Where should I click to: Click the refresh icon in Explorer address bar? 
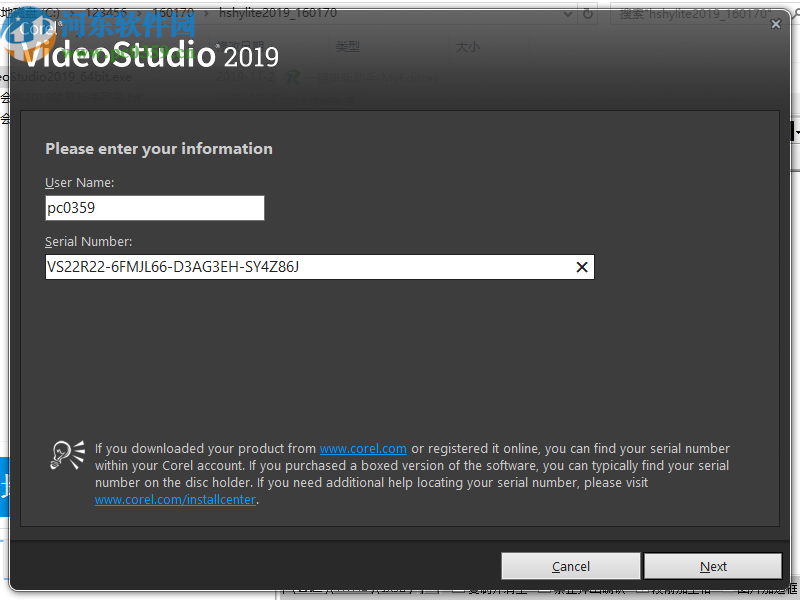[588, 13]
